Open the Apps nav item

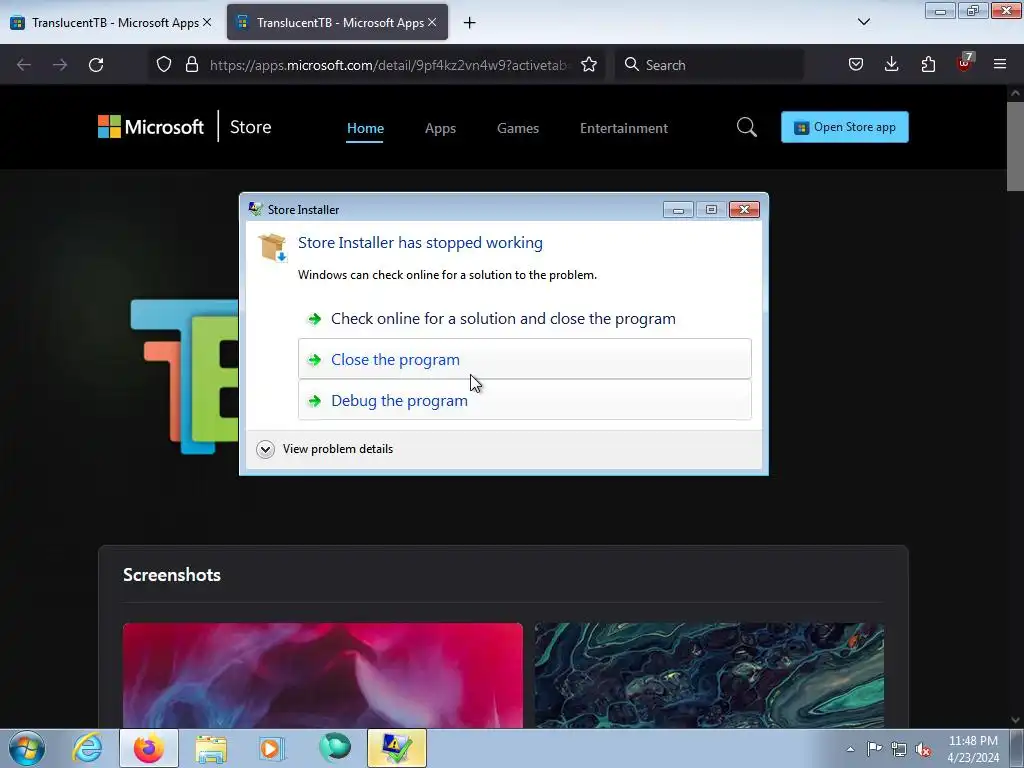coord(440,128)
